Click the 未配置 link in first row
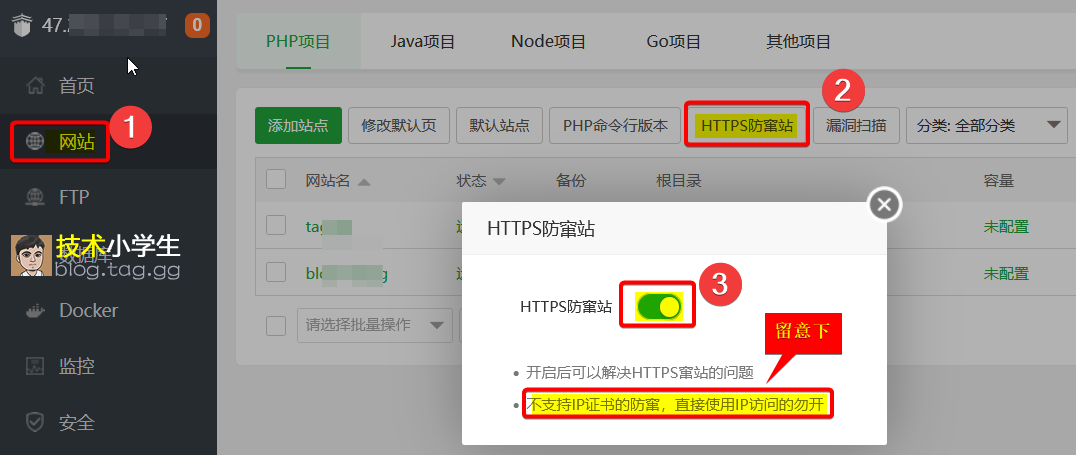The height and width of the screenshot is (455, 1076). pyautogui.click(x=1006, y=226)
